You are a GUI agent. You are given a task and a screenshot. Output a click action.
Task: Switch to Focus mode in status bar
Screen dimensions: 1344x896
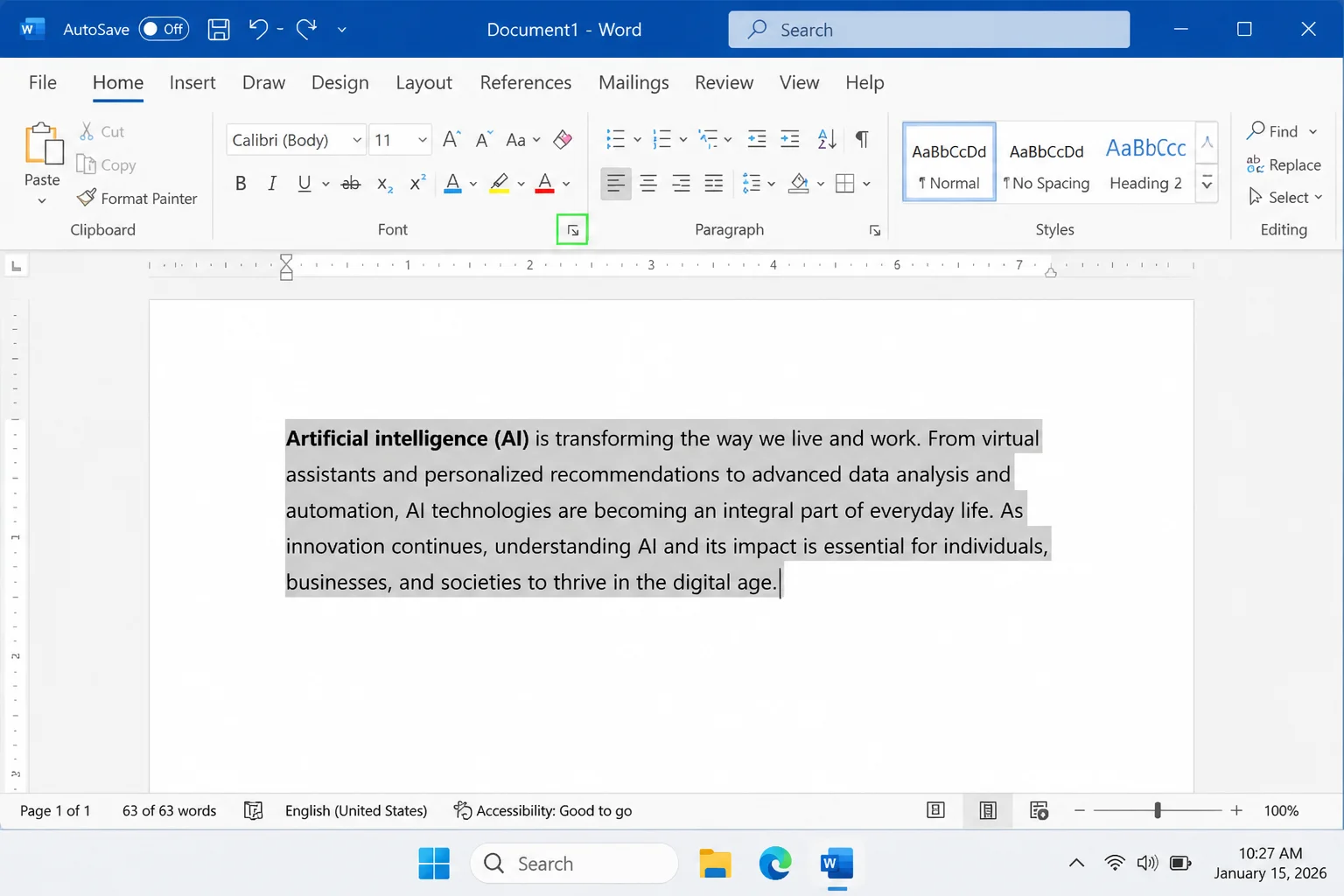935,810
